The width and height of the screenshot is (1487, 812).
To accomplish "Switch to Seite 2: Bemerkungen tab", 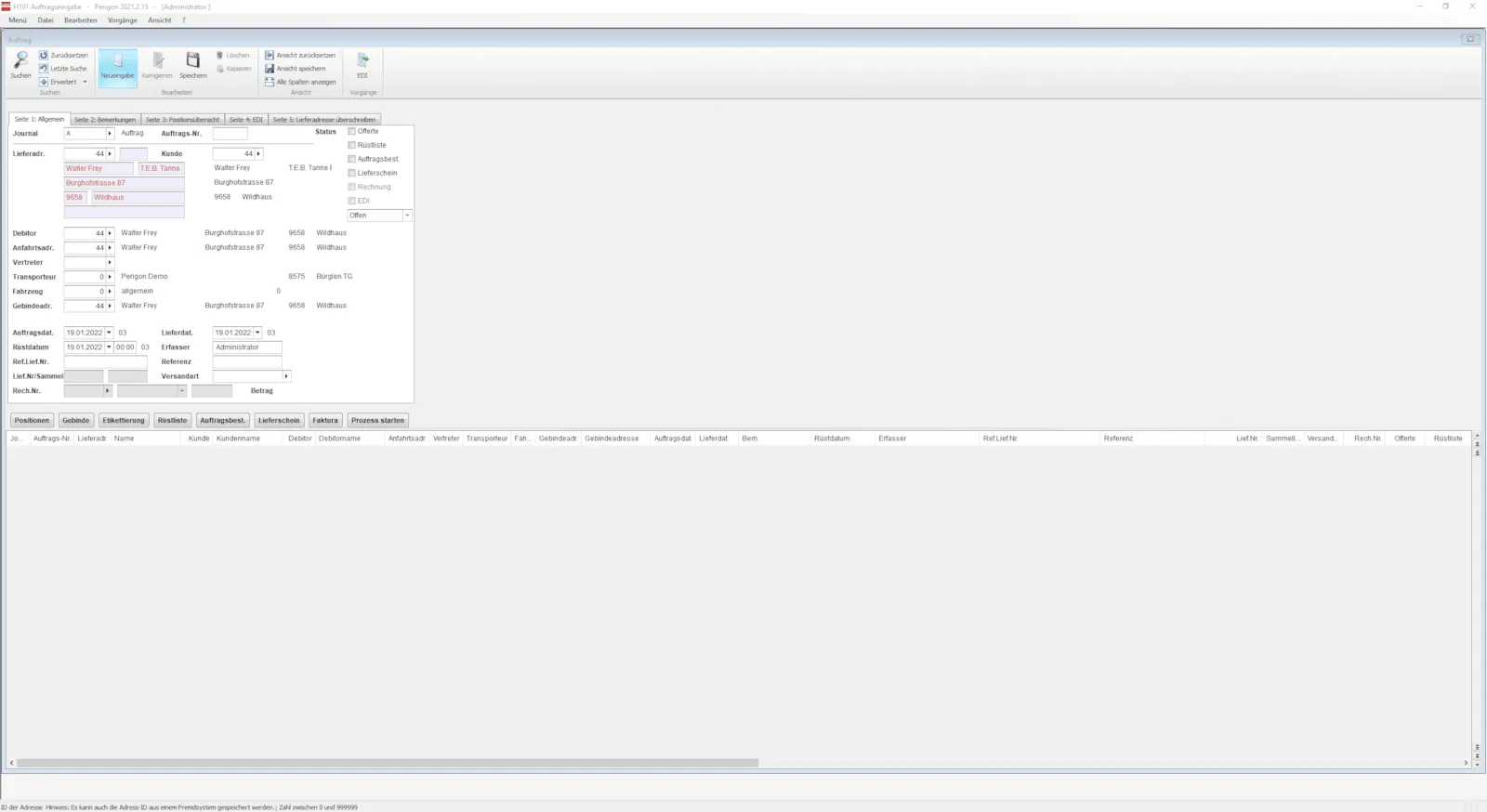I will coord(105,120).
